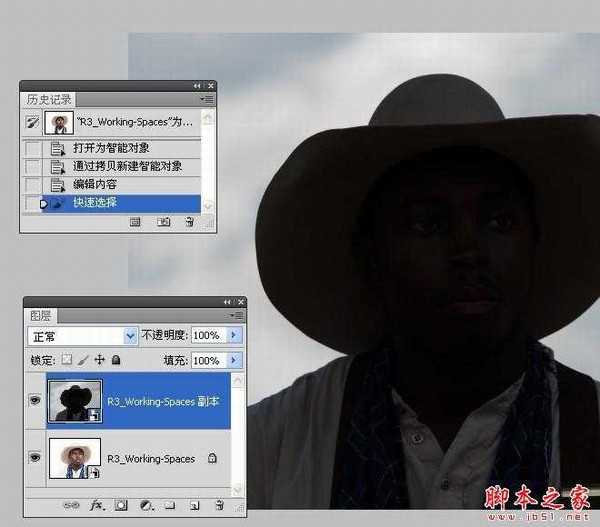Image resolution: width=600 pixels, height=527 pixels.
Task: Click the History panel scroll-up arrow
Action: 208,116
